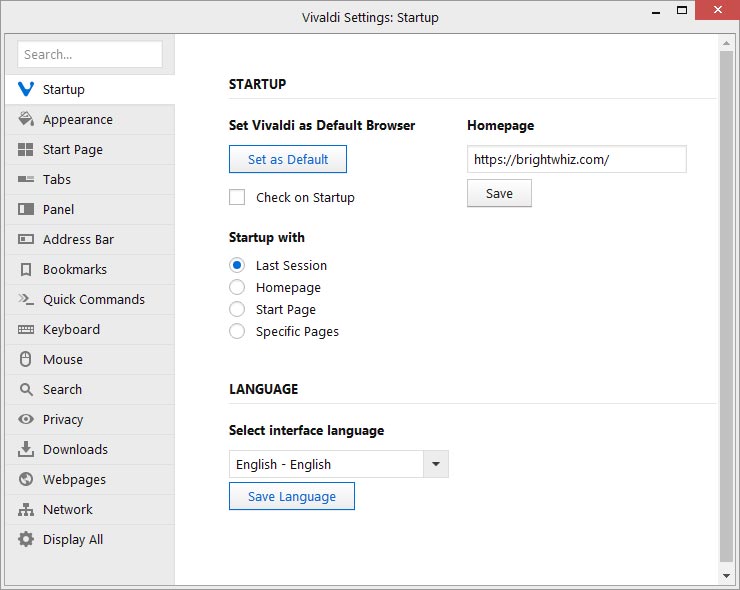
Task: Click the Address Bar icon
Action: pos(25,239)
